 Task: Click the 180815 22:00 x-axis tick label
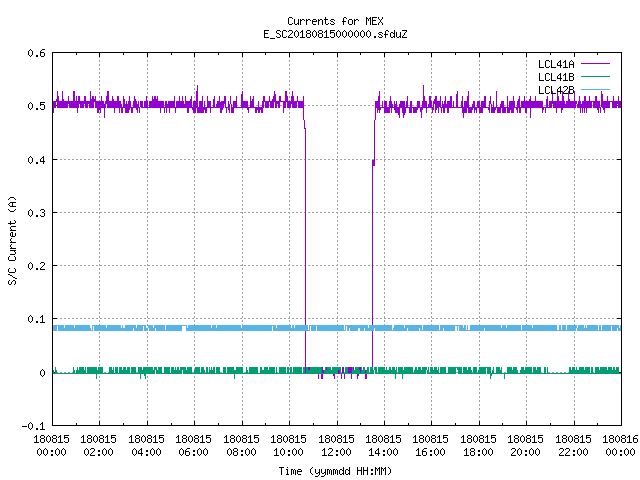click(573, 446)
